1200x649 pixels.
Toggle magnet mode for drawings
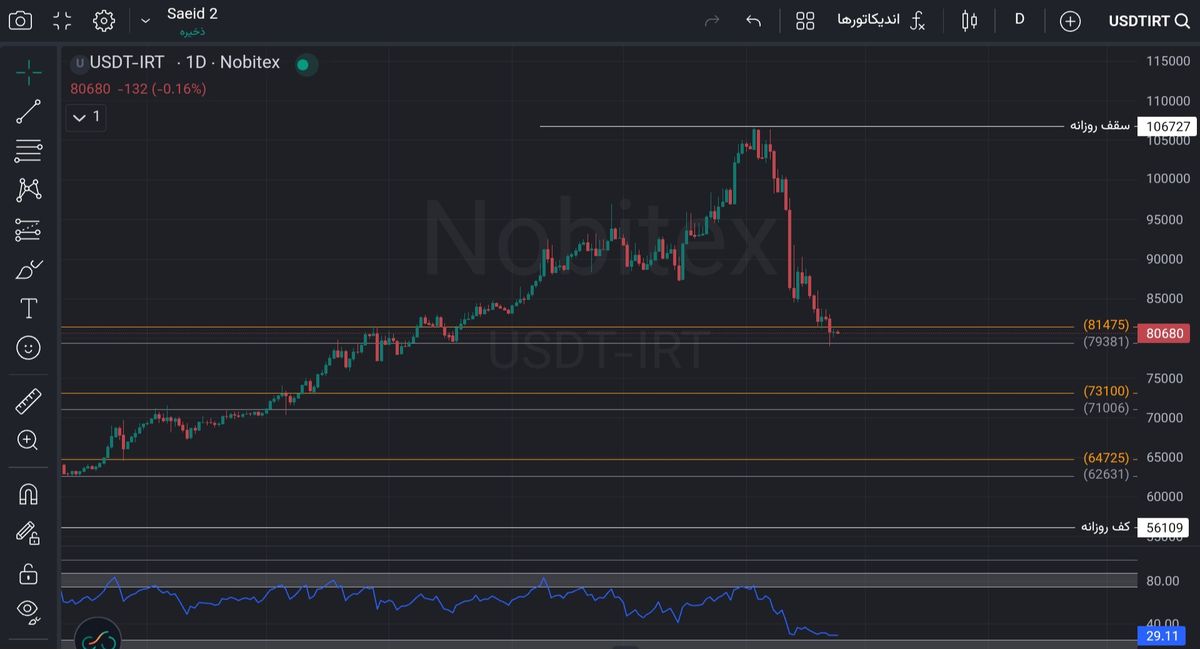coord(29,494)
